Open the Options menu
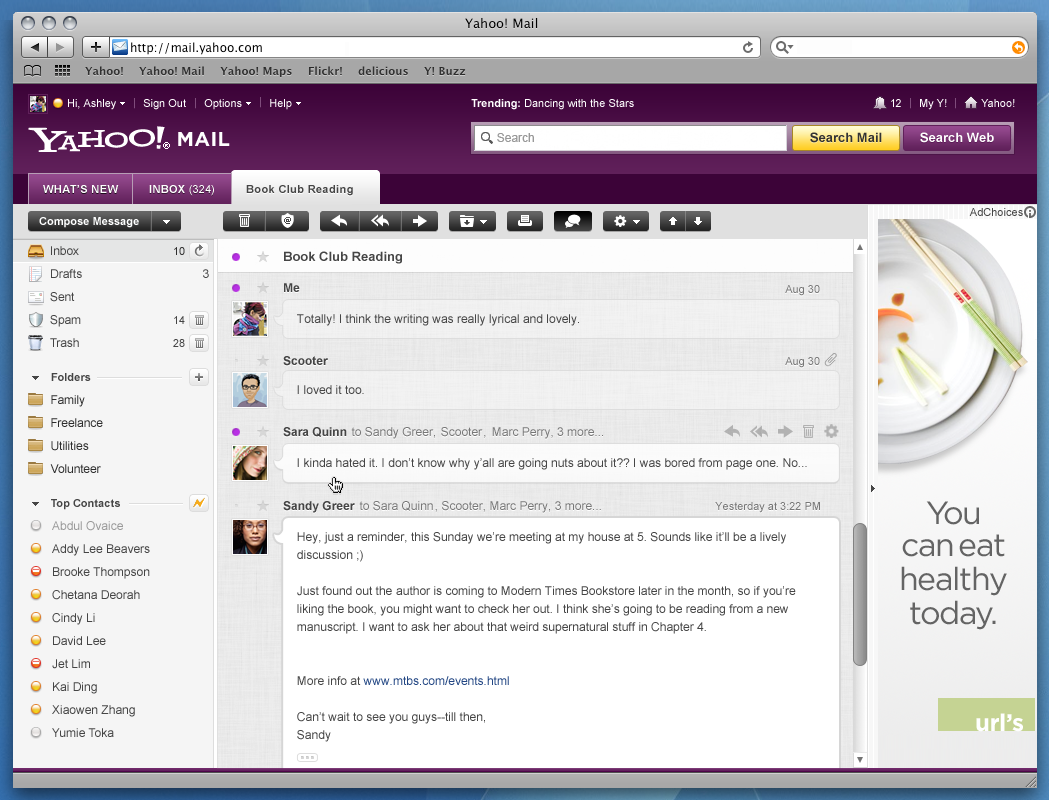 click(227, 103)
